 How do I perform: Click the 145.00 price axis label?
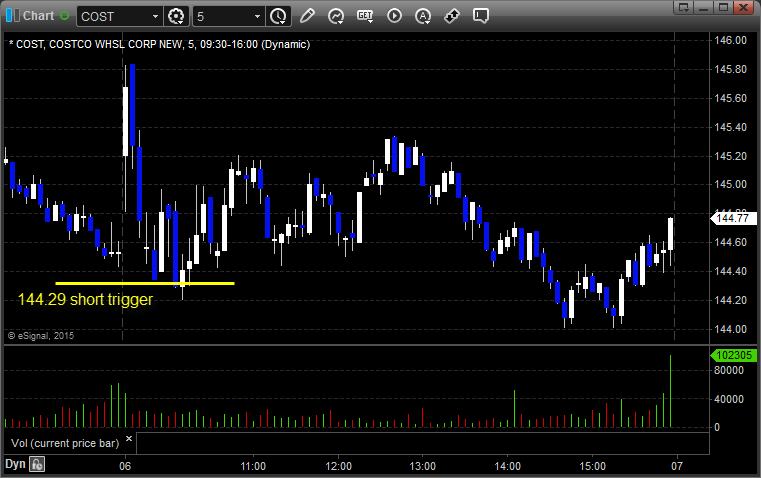pos(730,184)
